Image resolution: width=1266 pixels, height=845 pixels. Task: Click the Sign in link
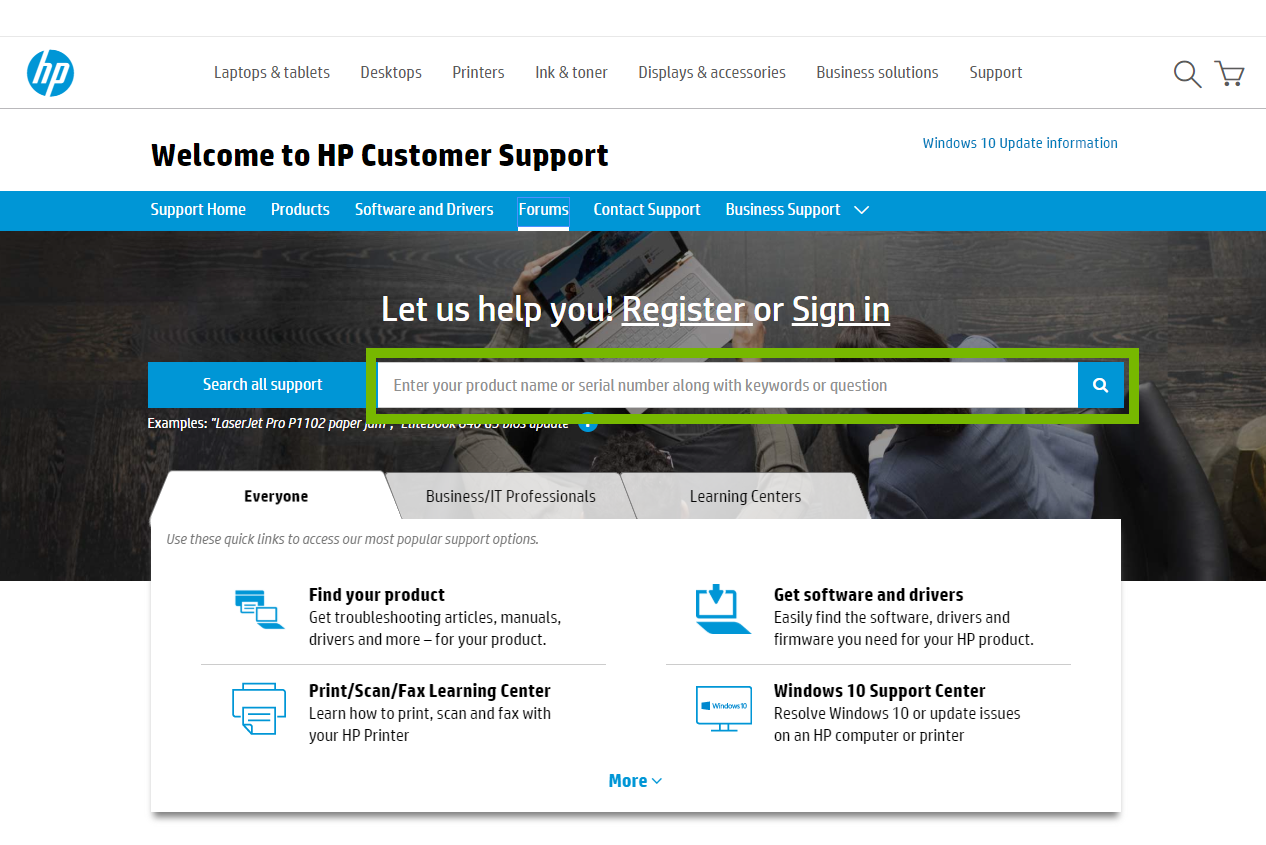pos(840,309)
